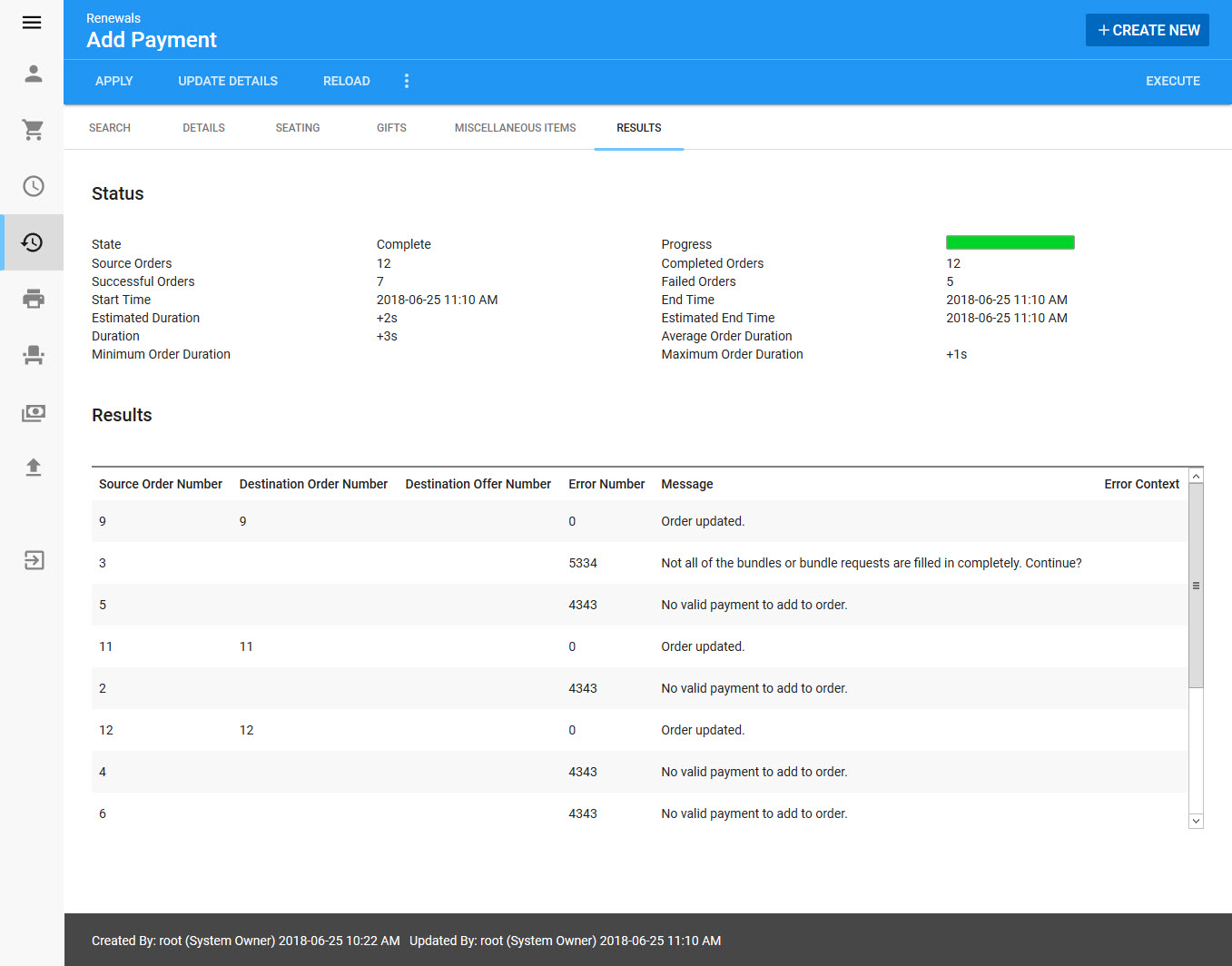
Task: Open the shopping cart icon in sidebar
Action: (x=34, y=130)
